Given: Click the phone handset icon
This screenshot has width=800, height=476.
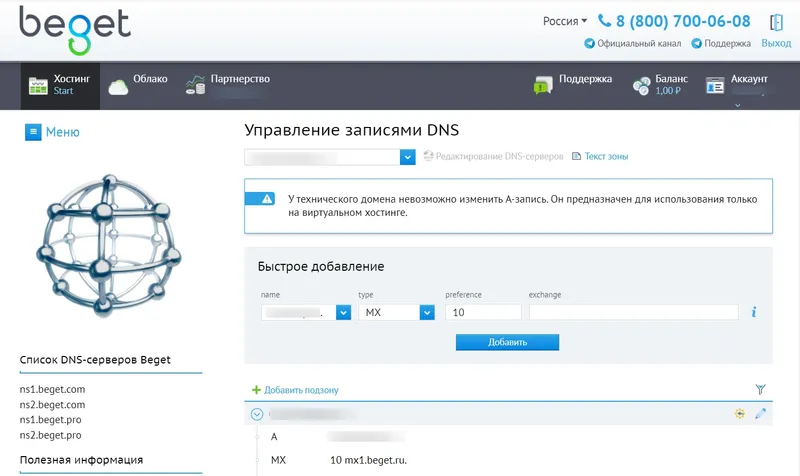Looking at the screenshot, I should pos(604,20).
